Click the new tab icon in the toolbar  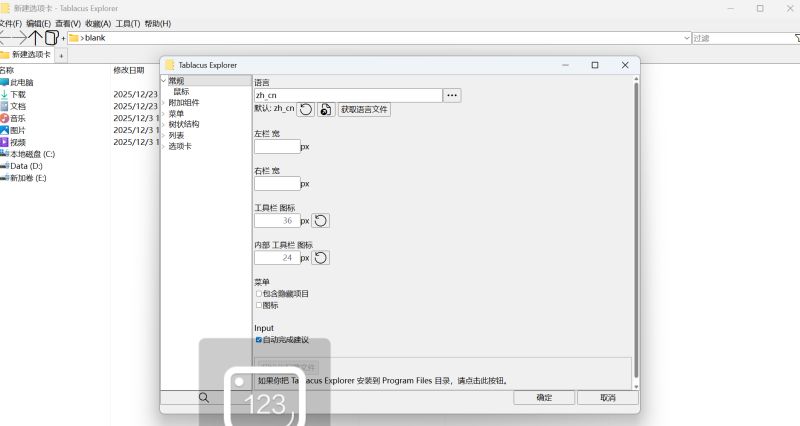pyautogui.click(x=52, y=37)
